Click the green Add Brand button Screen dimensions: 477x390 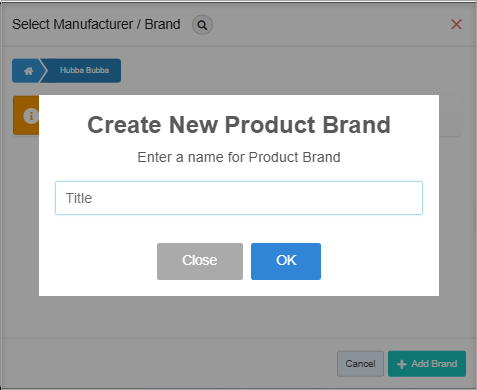coord(427,364)
